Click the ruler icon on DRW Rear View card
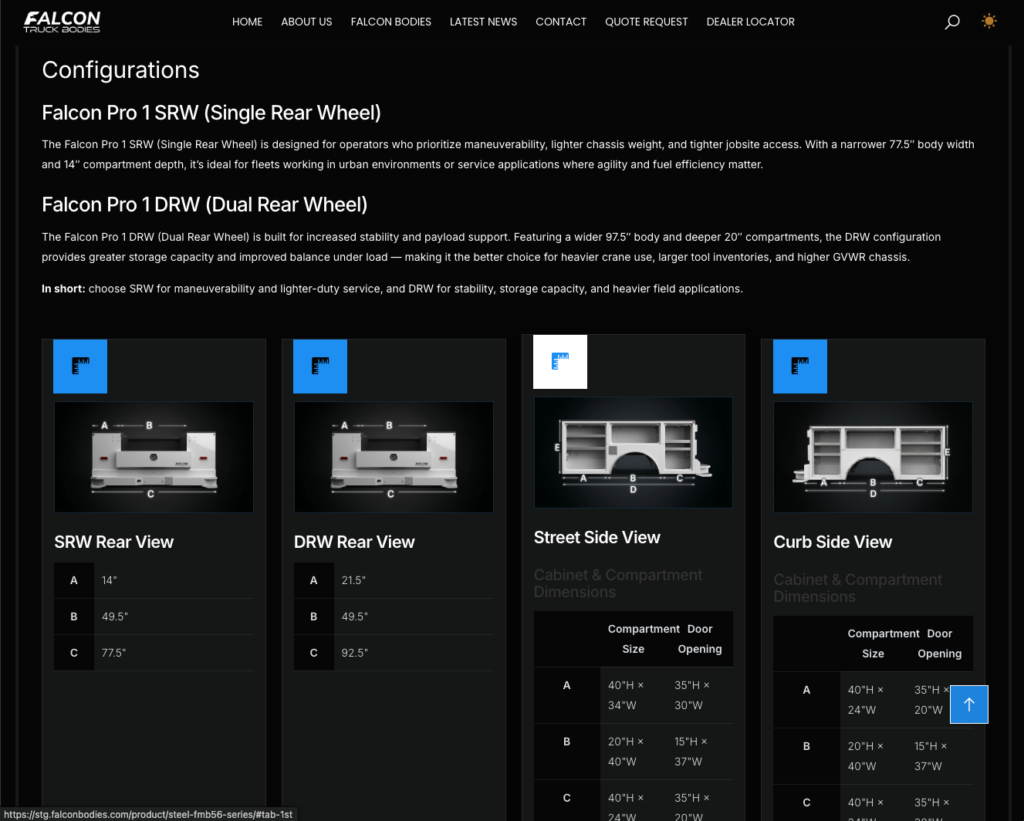The width and height of the screenshot is (1024, 821). click(x=320, y=366)
